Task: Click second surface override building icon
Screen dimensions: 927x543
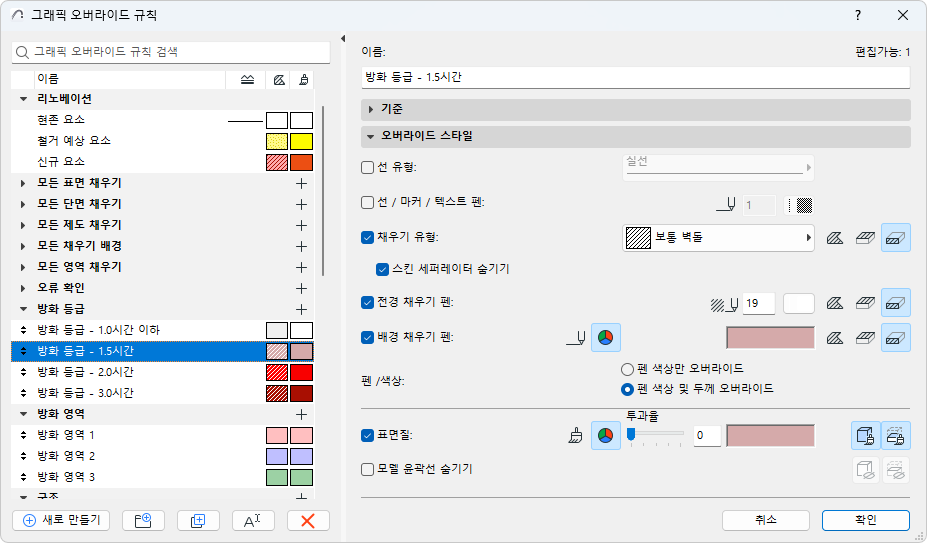Action: tap(896, 435)
